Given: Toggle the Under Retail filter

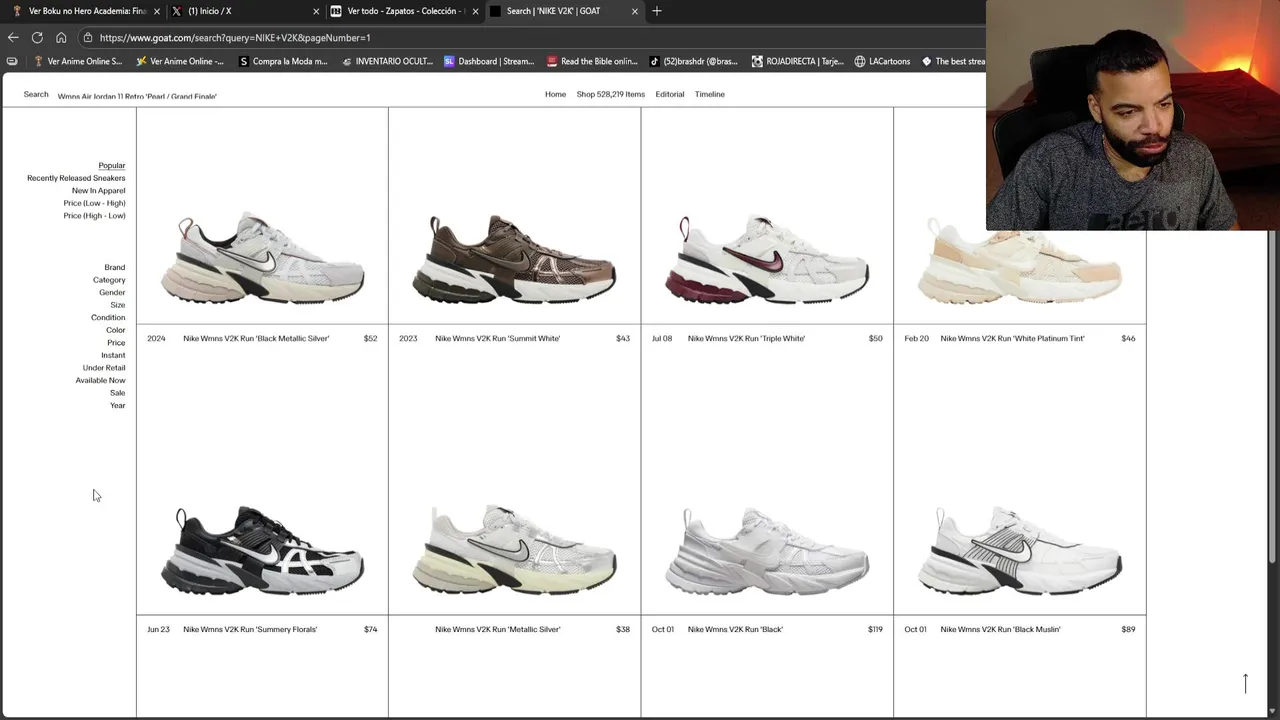Looking at the screenshot, I should coord(104,367).
